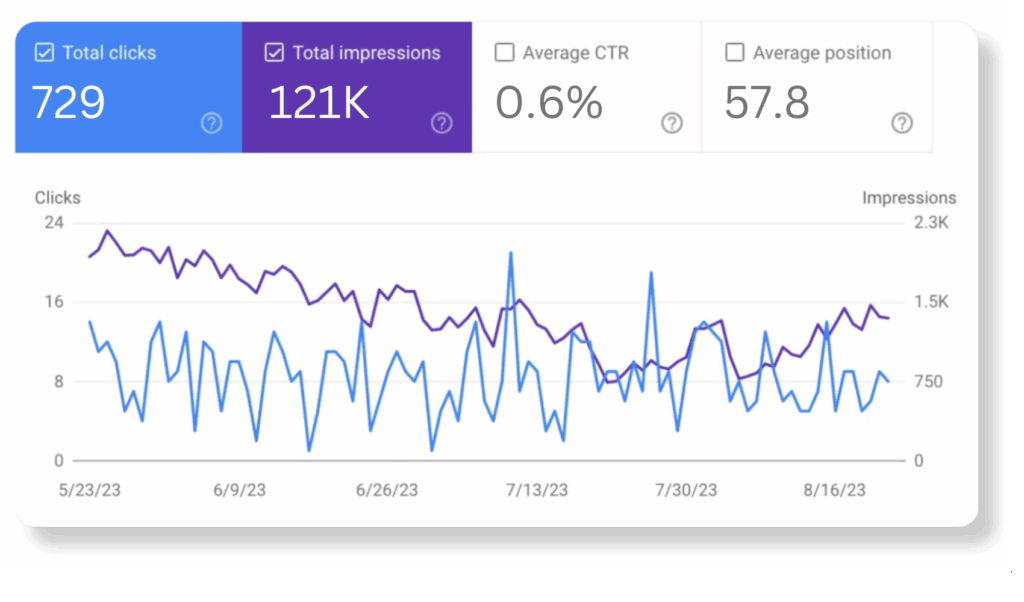Click the Clicks axis title

57,198
